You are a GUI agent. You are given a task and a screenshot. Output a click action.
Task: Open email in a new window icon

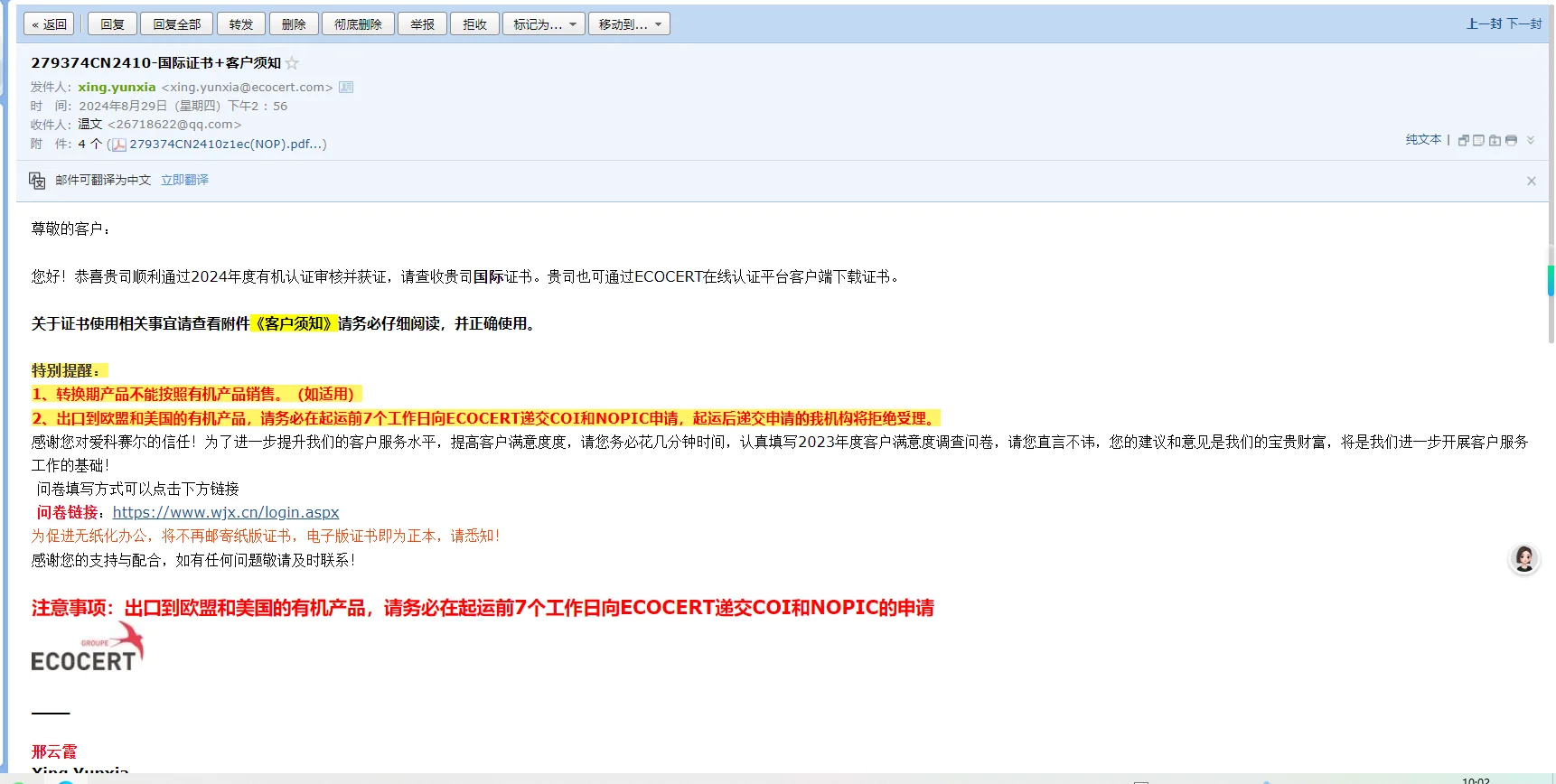pyautogui.click(x=1464, y=140)
